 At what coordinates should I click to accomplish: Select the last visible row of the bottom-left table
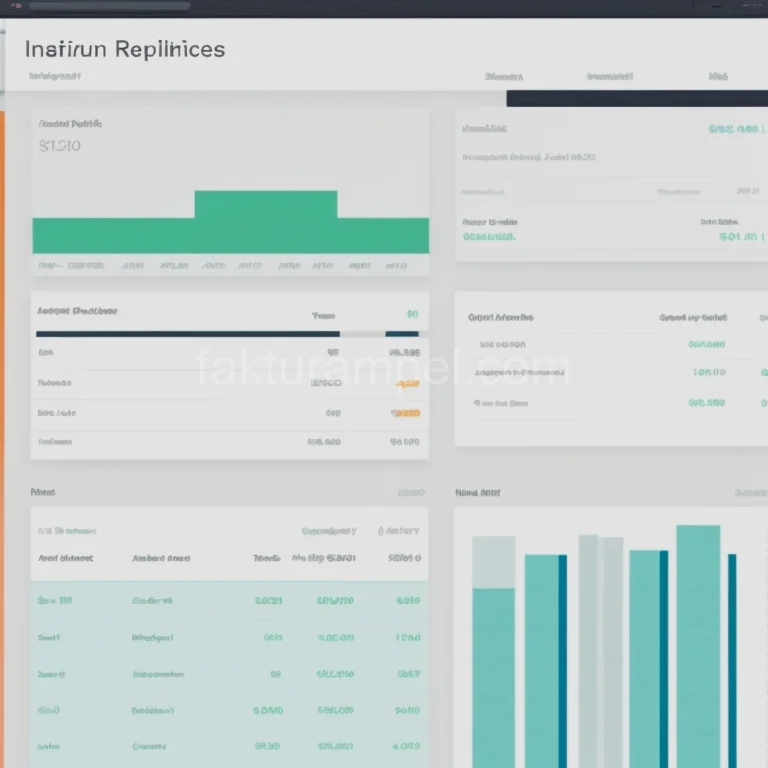point(229,746)
